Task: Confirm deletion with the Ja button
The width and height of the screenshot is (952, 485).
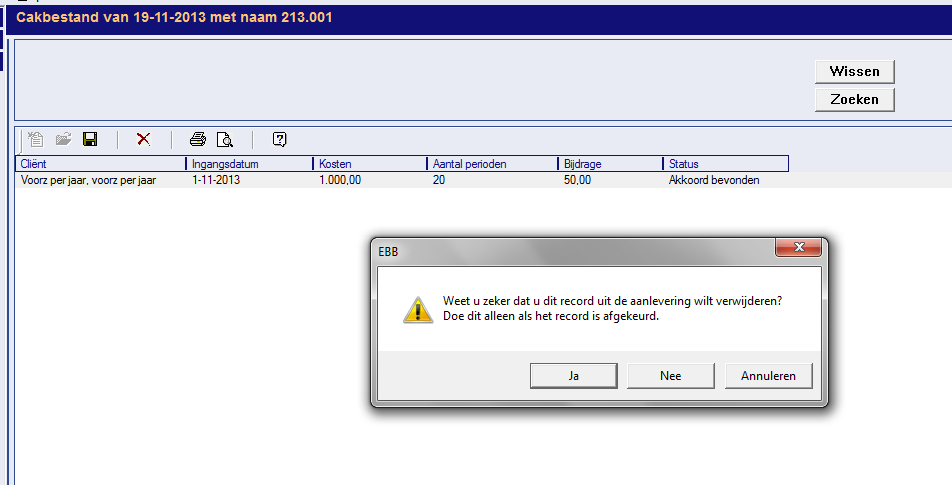Action: pyautogui.click(x=573, y=376)
